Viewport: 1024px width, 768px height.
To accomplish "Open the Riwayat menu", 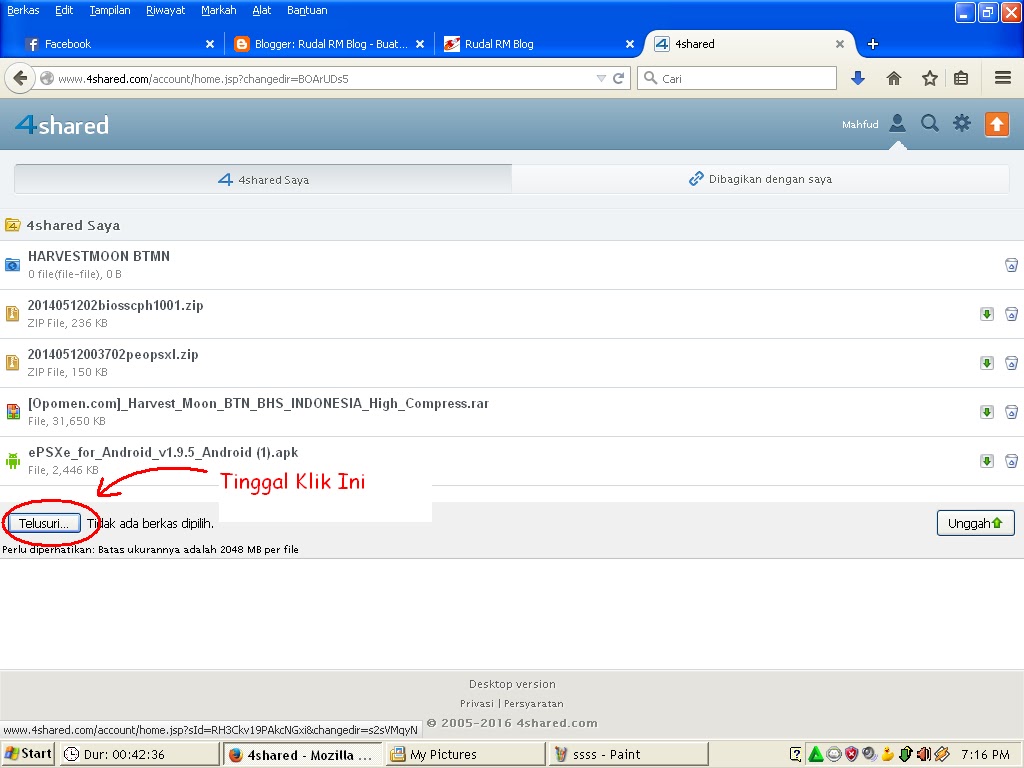I will (x=166, y=10).
